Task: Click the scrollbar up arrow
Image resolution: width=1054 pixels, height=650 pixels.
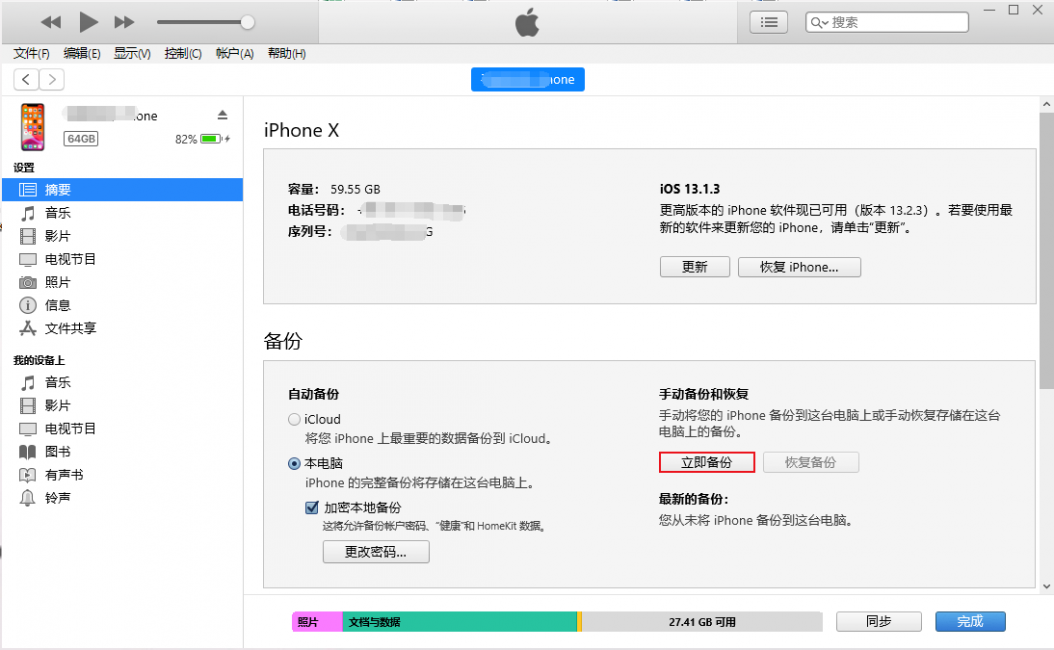Action: click(1046, 104)
